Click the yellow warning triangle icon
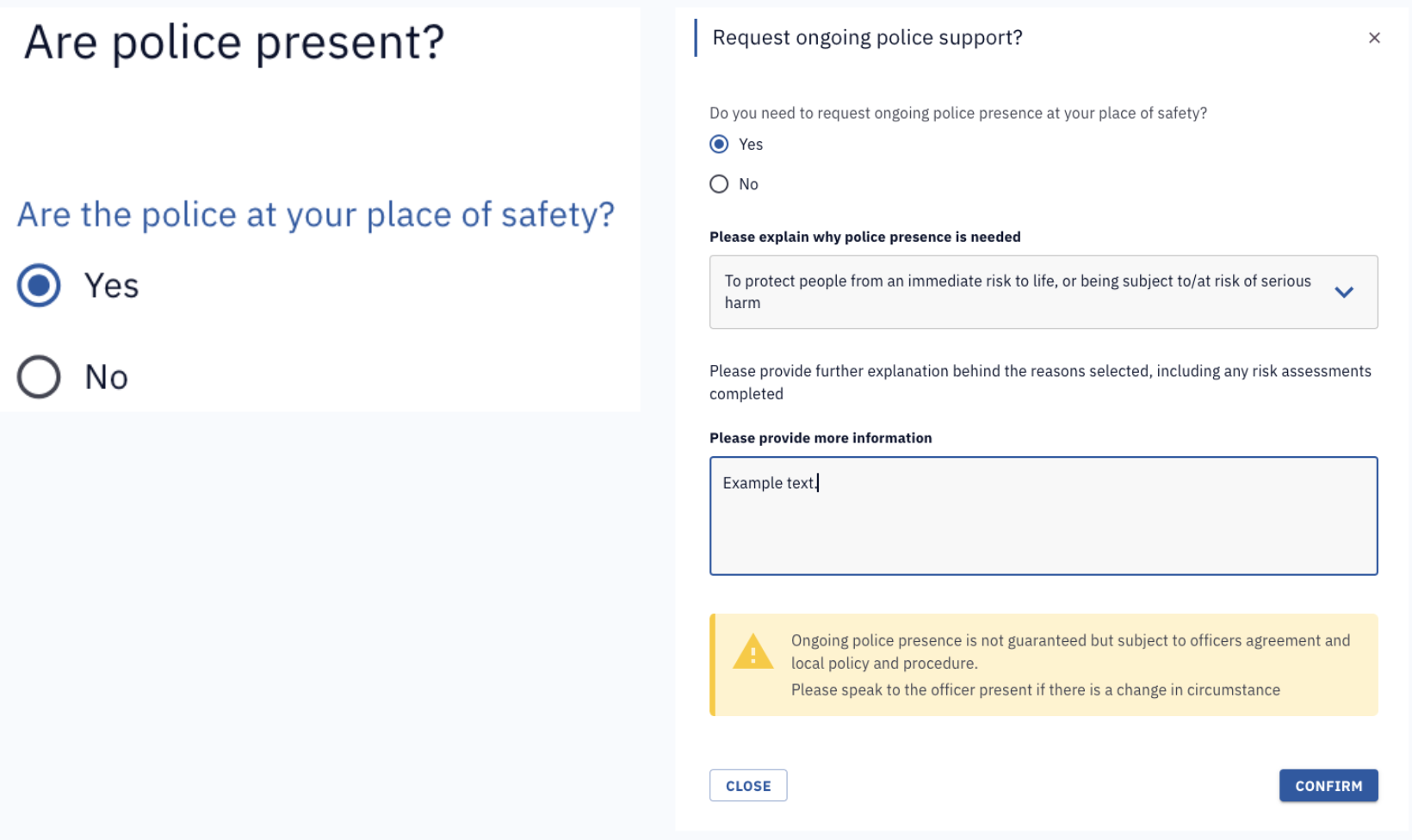Screen dimensions: 1412x840 752,652
